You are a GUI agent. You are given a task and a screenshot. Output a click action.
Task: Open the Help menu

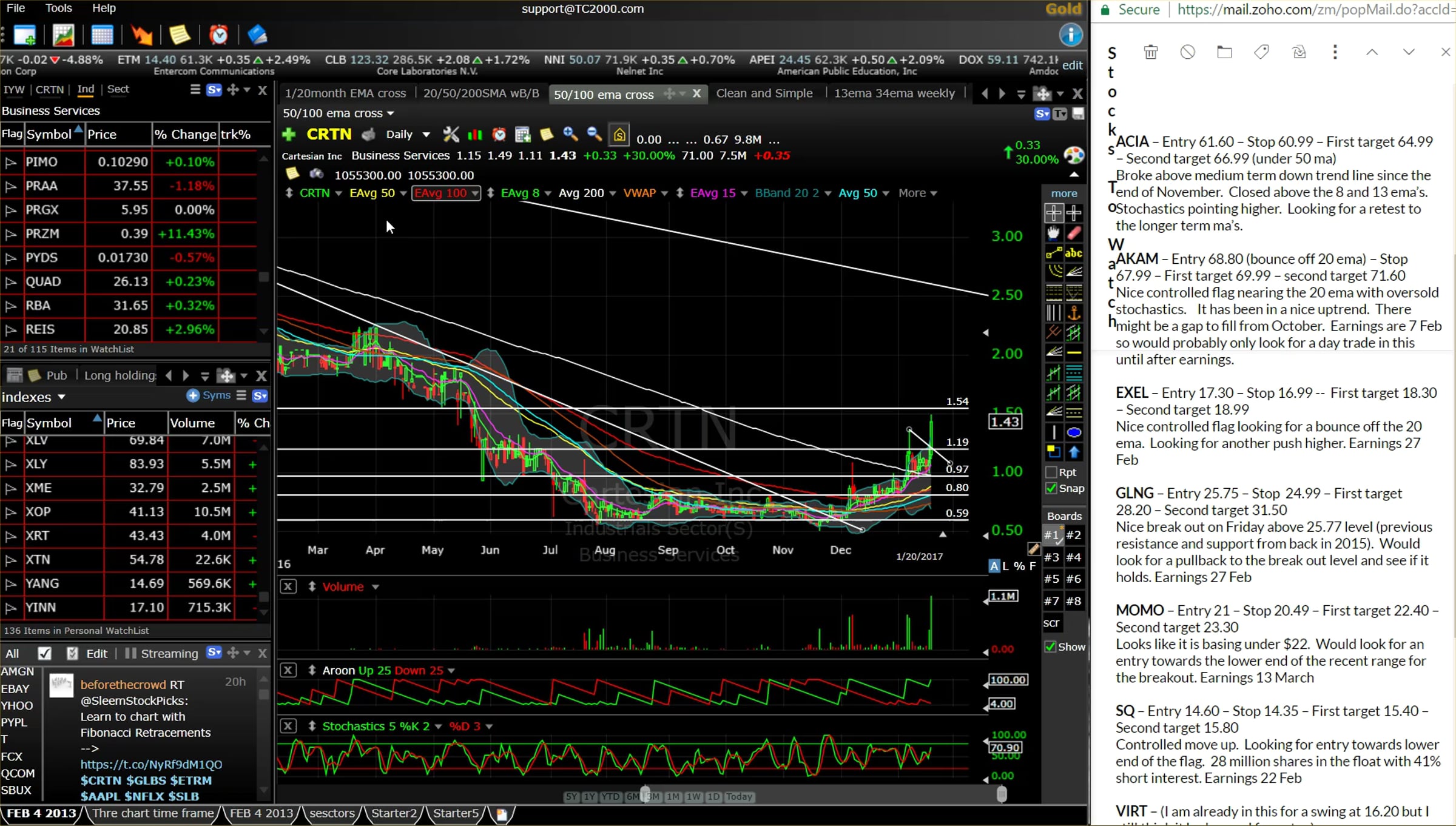tap(104, 8)
